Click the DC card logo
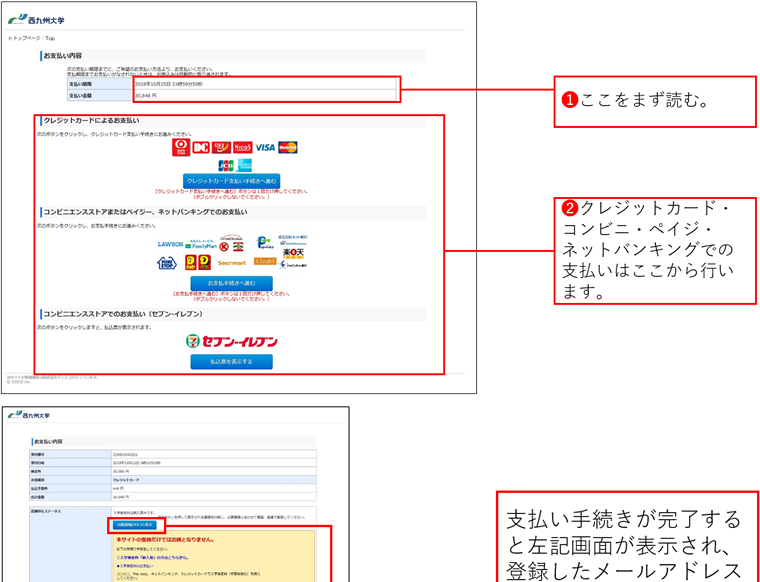 [x=201, y=147]
